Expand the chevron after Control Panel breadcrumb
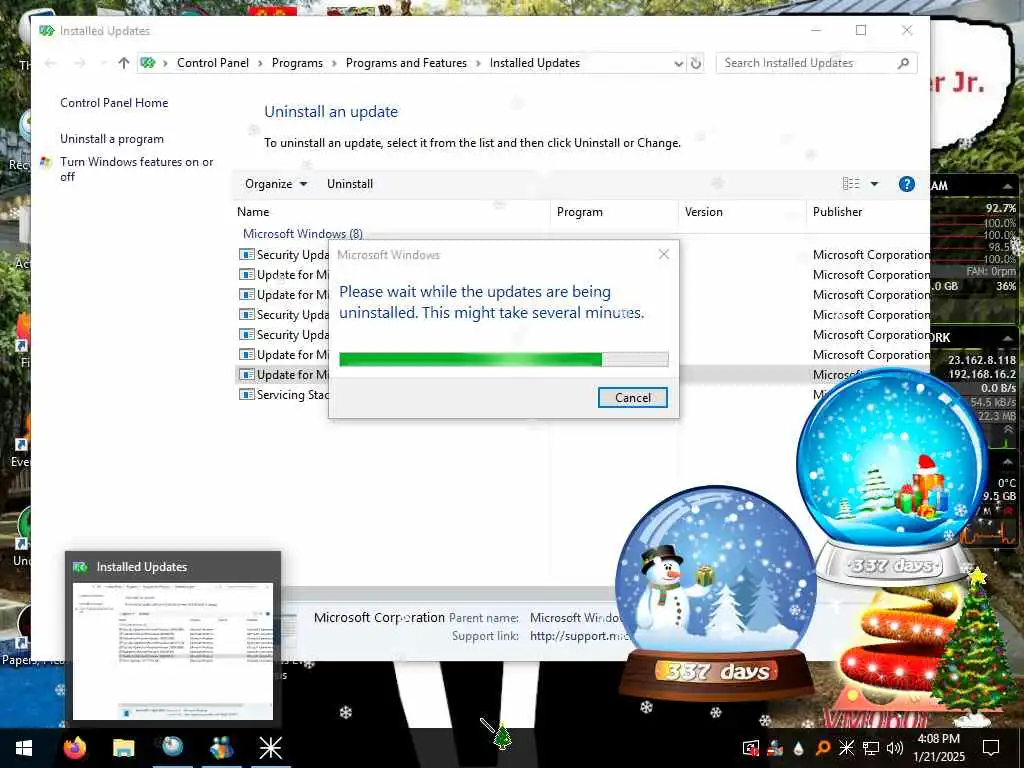 pyautogui.click(x=261, y=63)
